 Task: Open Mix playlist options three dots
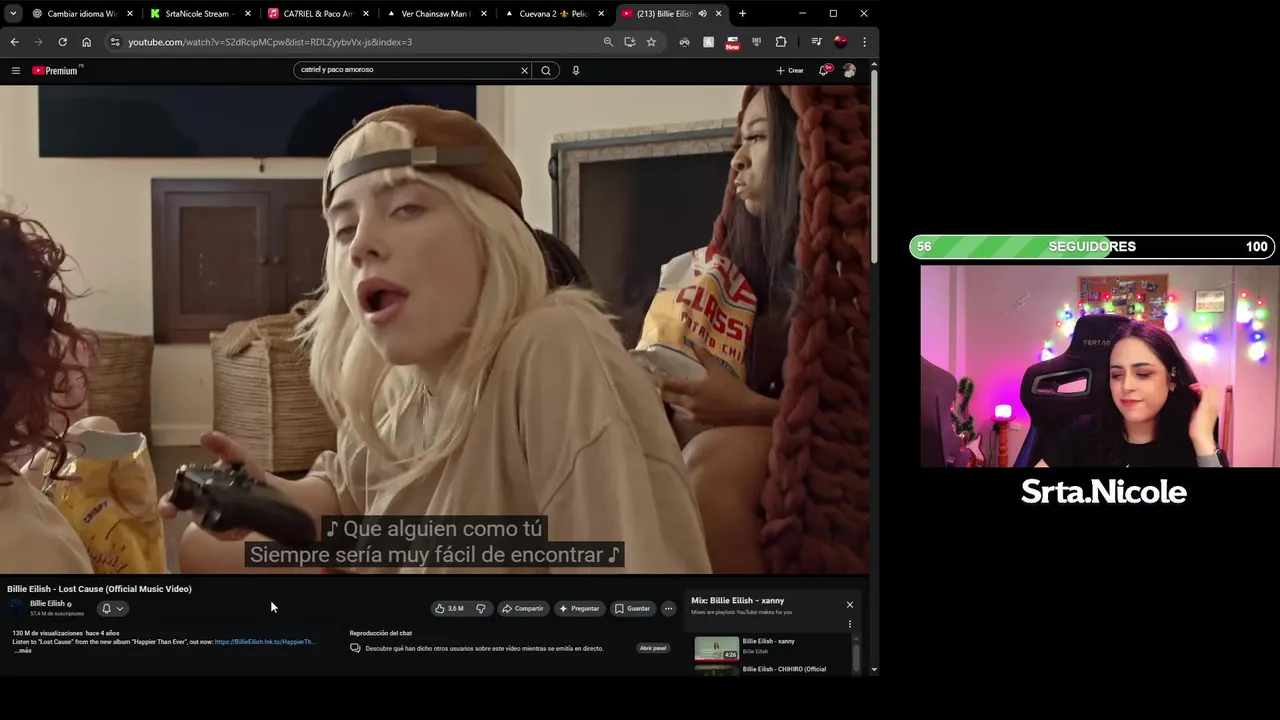pyautogui.click(x=850, y=624)
